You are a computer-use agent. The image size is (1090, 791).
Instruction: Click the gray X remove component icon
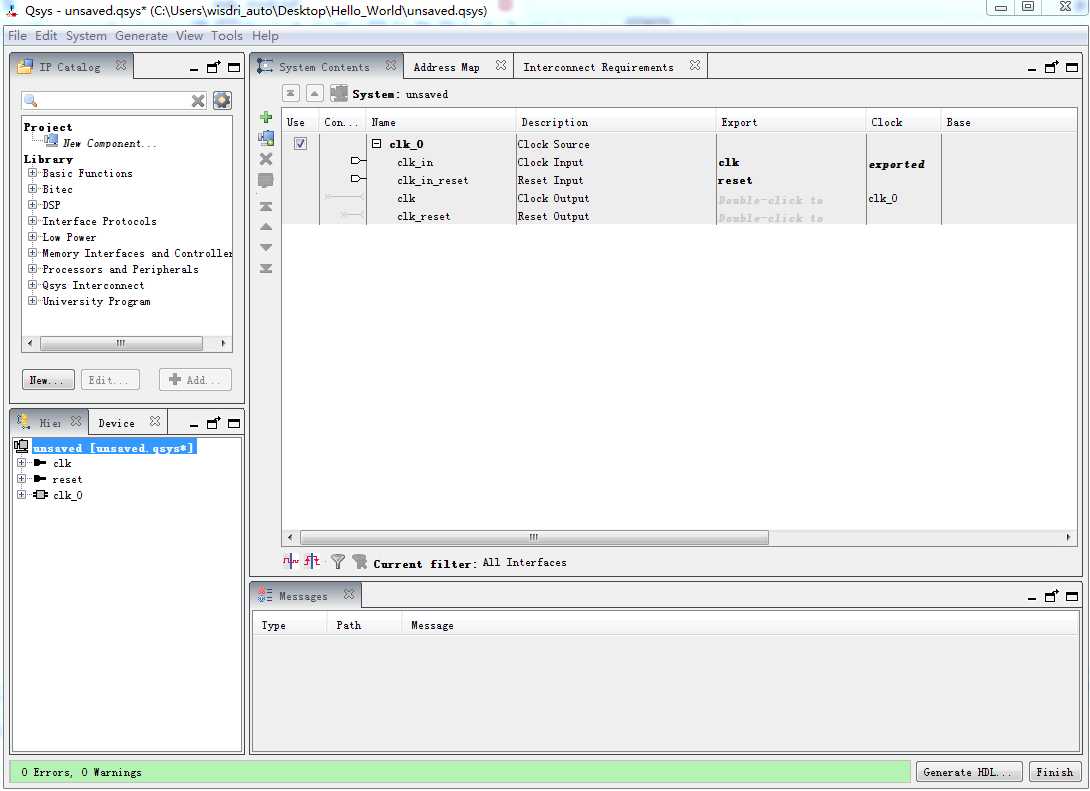(x=266, y=159)
